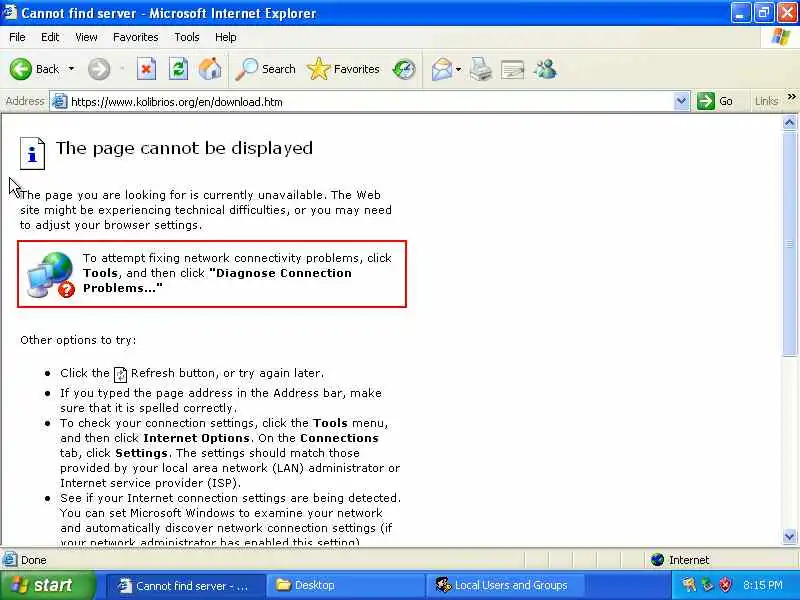Open the Edit menu
800x600 pixels.
click(x=50, y=37)
